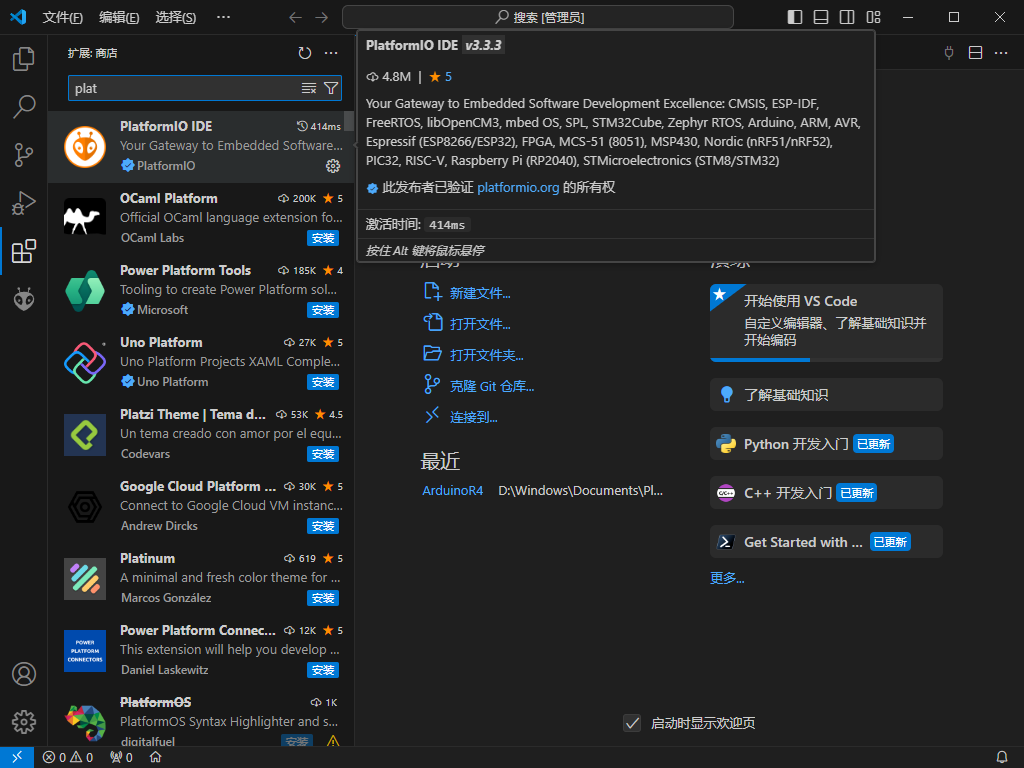
Task: Click the remote window indicator in status bar
Action: [x=17, y=757]
